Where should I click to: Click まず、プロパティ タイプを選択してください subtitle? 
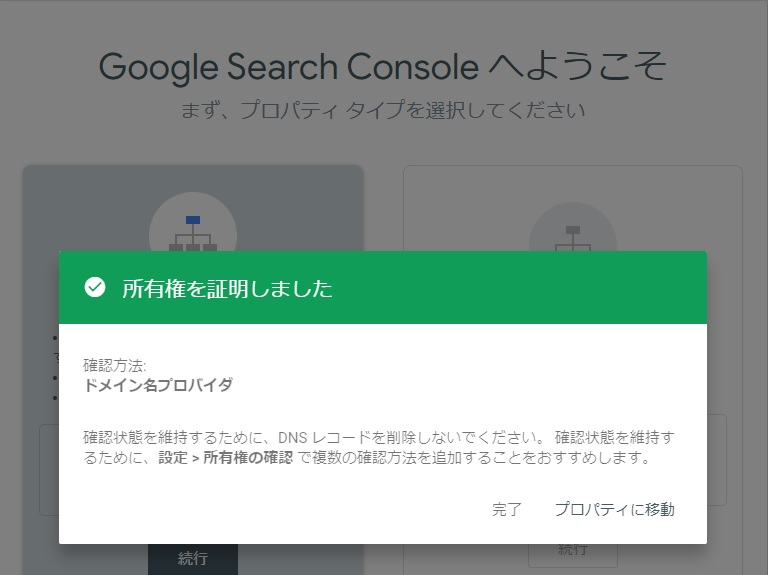[x=383, y=110]
